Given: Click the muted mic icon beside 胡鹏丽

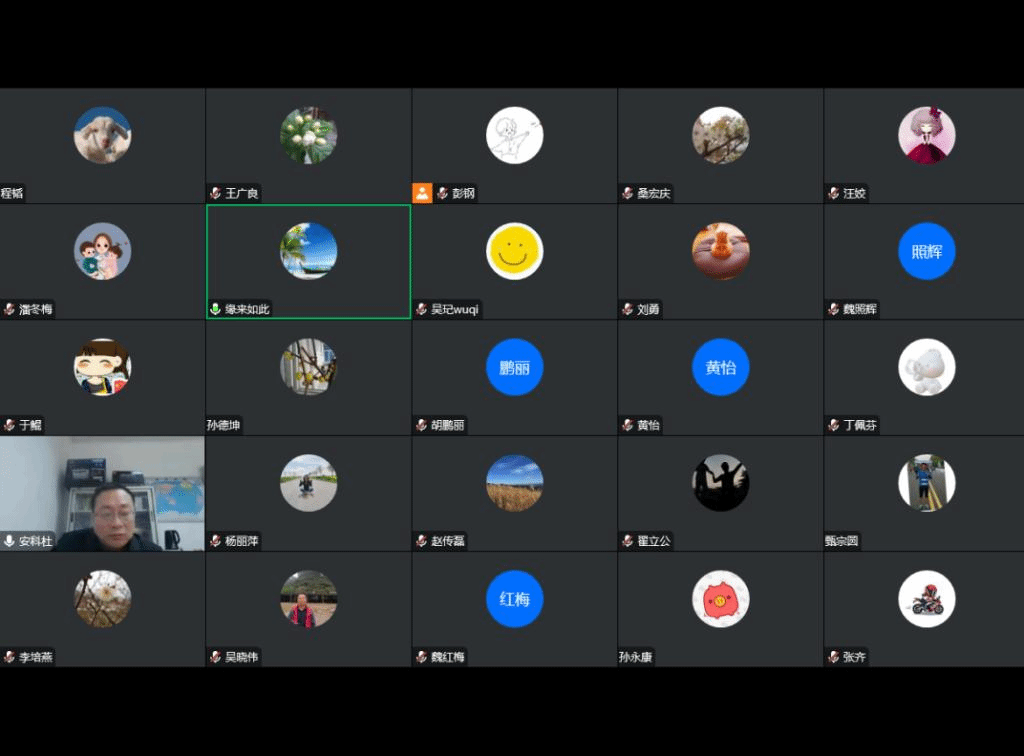Looking at the screenshot, I should pyautogui.click(x=421, y=425).
